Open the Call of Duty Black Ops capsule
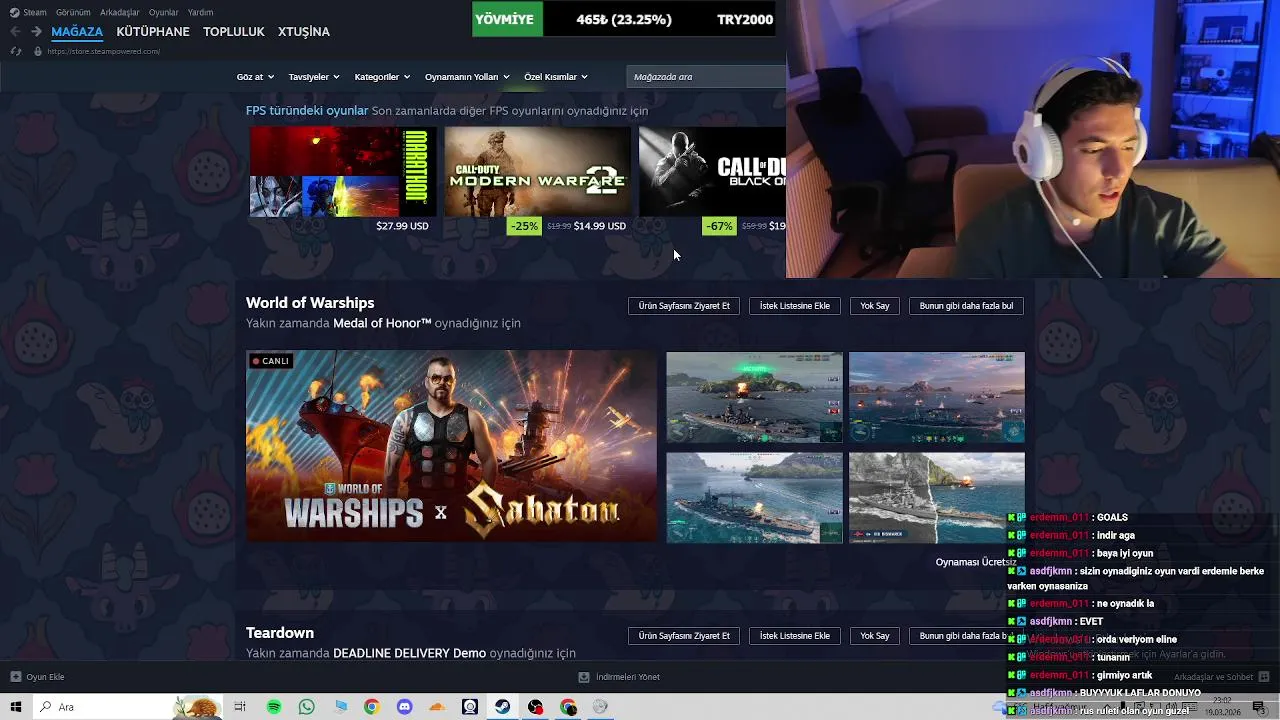The image size is (1280, 720). (712, 172)
